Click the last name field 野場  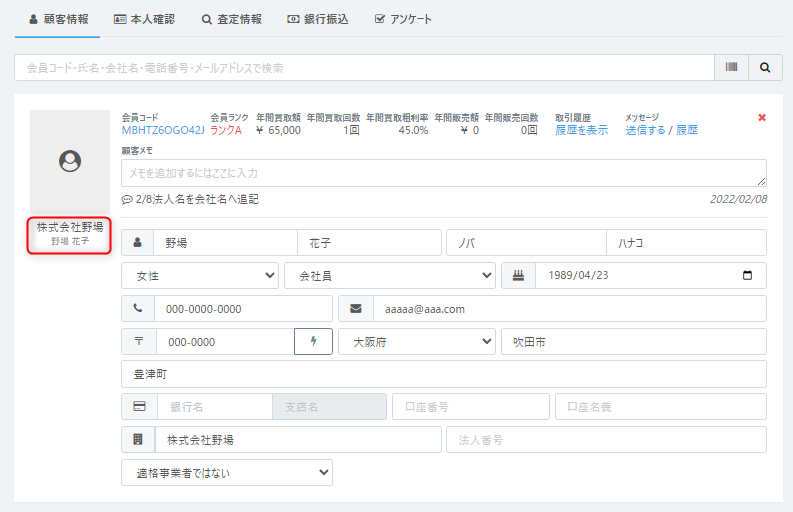pos(225,243)
